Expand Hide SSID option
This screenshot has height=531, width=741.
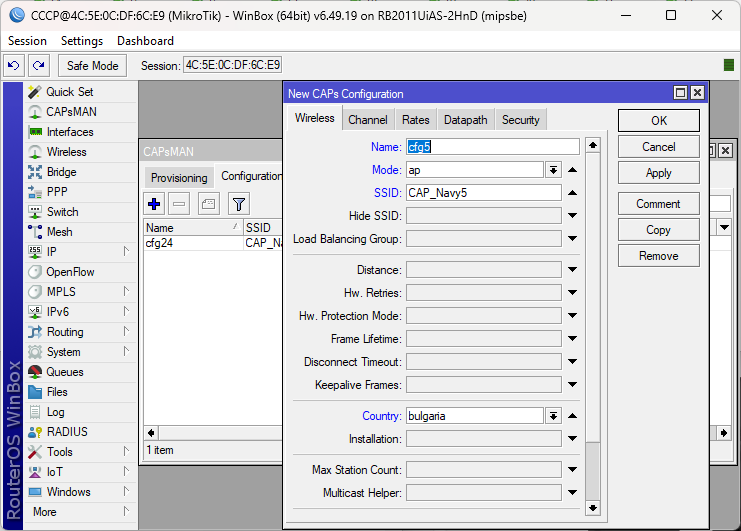572,215
